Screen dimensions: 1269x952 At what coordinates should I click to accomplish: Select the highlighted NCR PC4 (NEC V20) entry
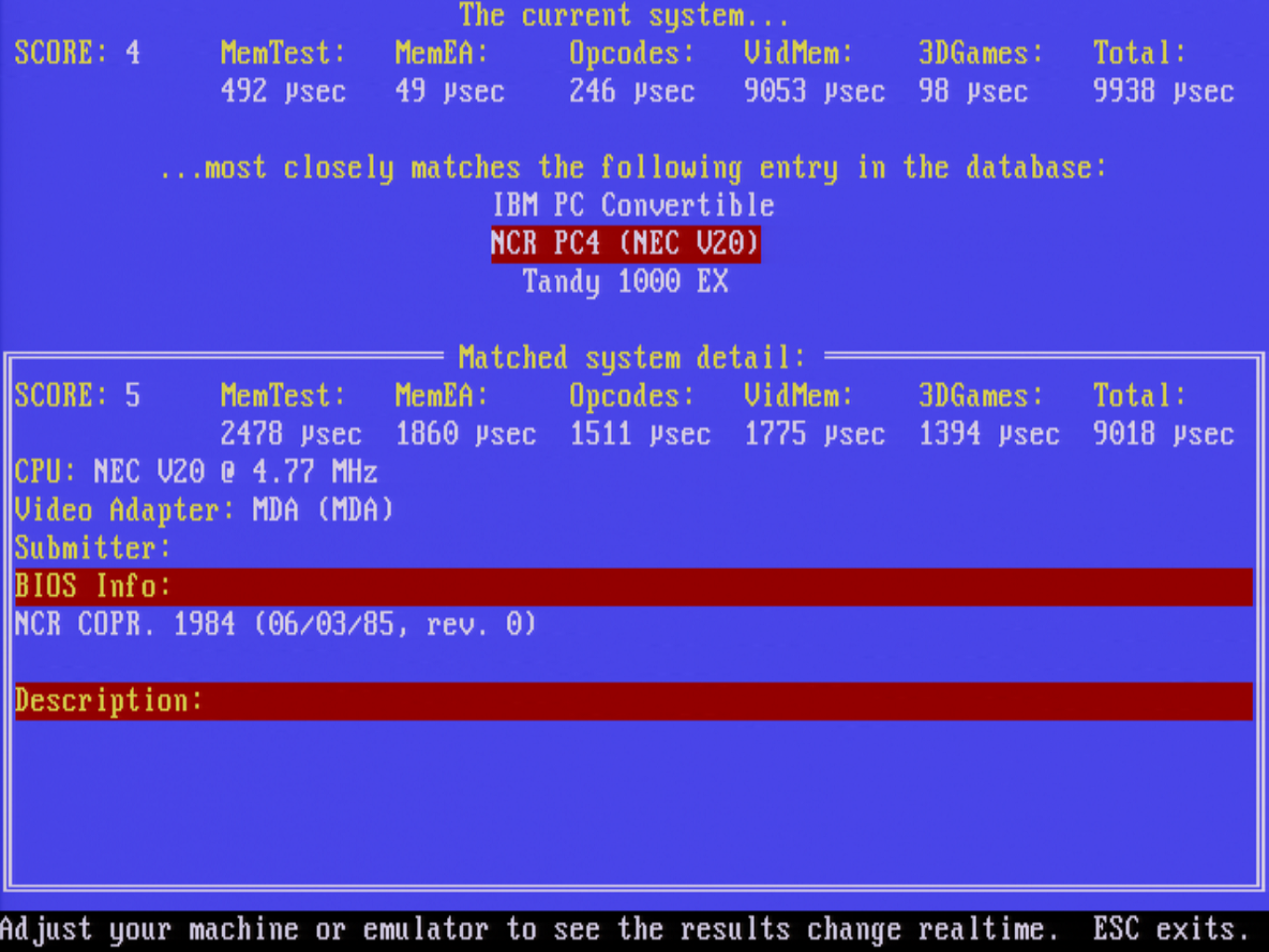click(626, 244)
